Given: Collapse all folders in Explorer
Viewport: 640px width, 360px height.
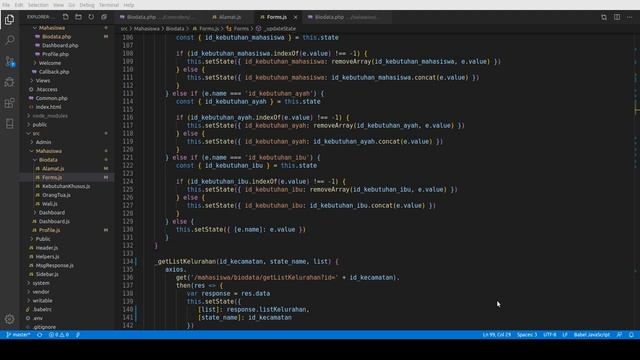Looking at the screenshot, I should (x=104, y=17).
